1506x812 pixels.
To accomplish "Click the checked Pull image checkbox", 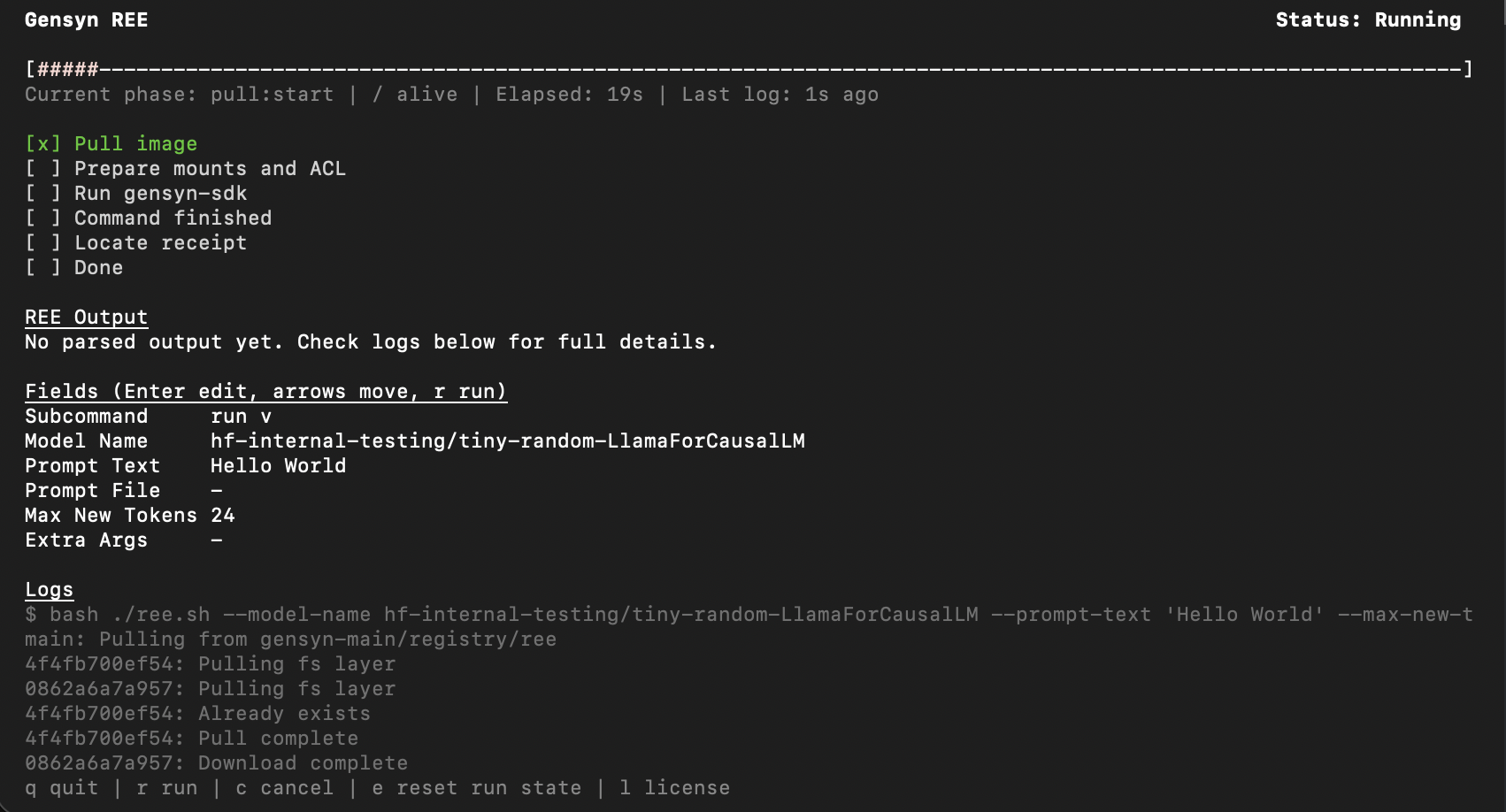I will [x=42, y=144].
